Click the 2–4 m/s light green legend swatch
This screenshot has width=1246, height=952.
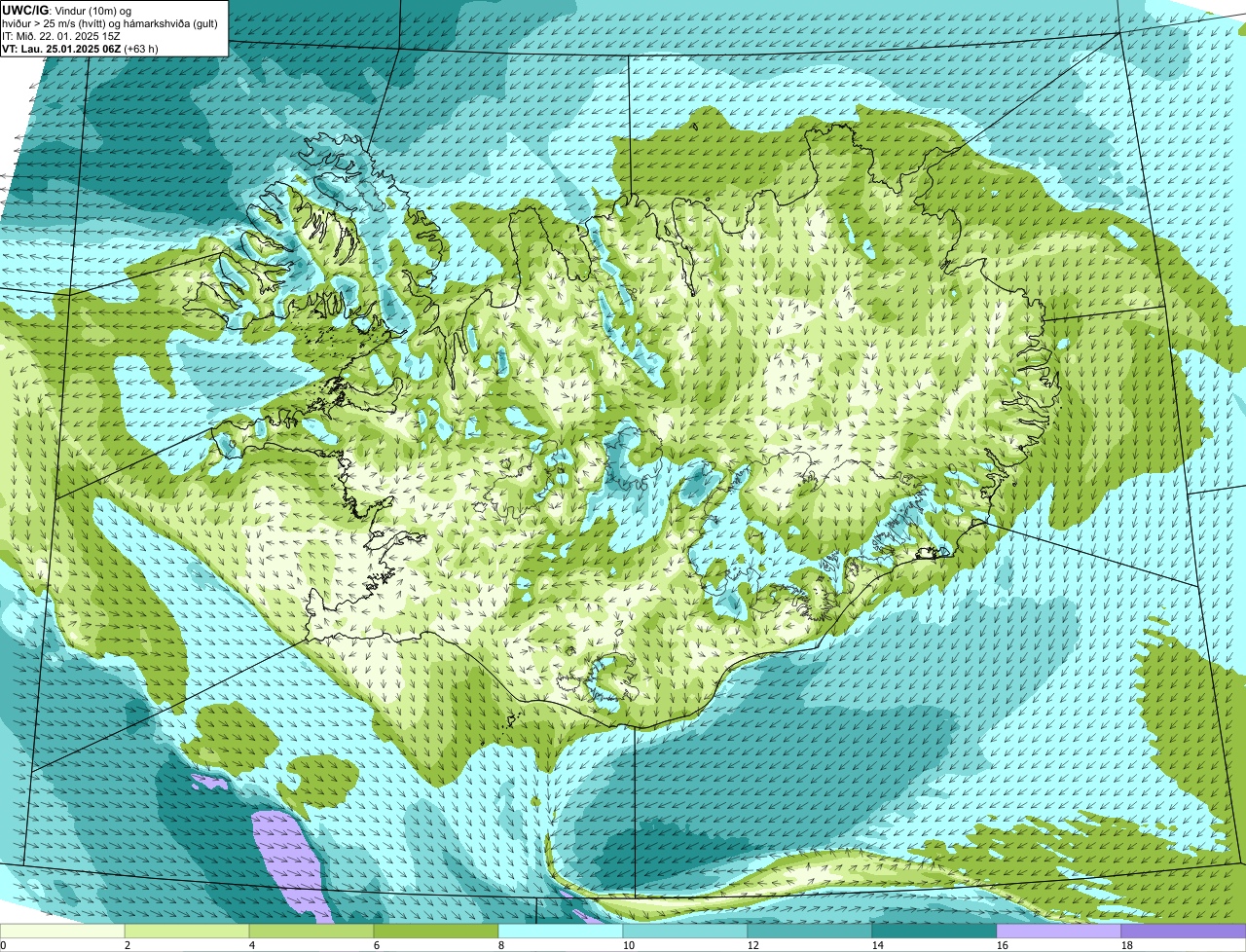coord(187,931)
